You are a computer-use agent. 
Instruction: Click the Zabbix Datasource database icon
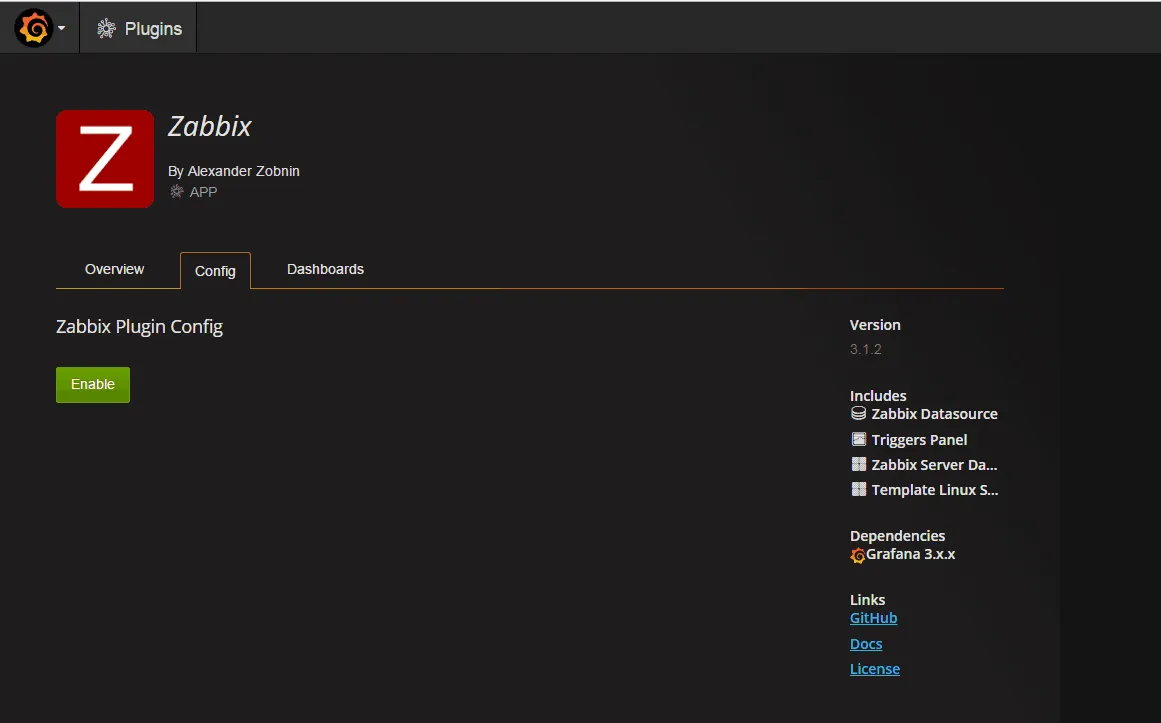pyautogui.click(x=858, y=413)
